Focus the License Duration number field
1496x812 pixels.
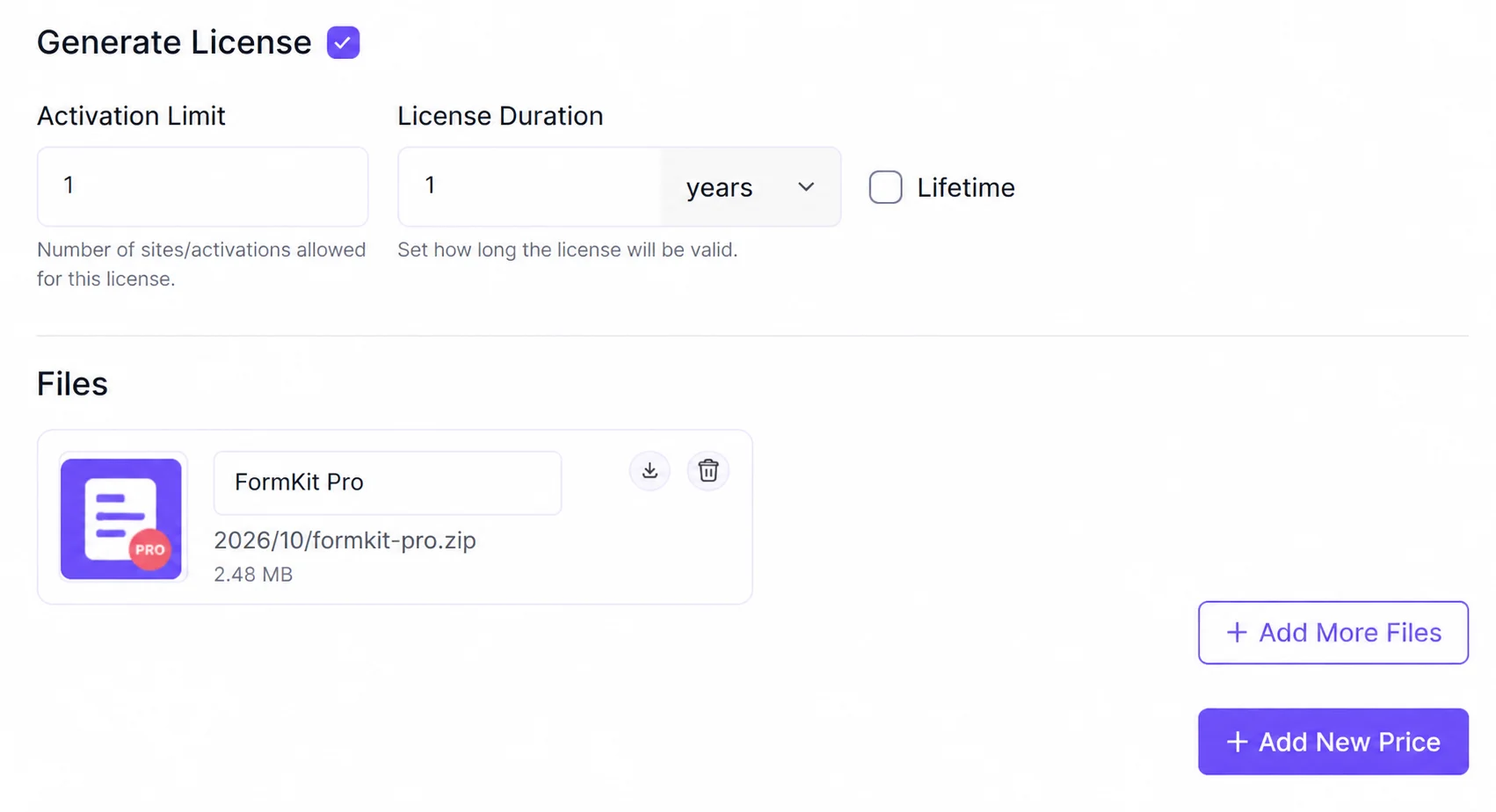pyautogui.click(x=529, y=186)
